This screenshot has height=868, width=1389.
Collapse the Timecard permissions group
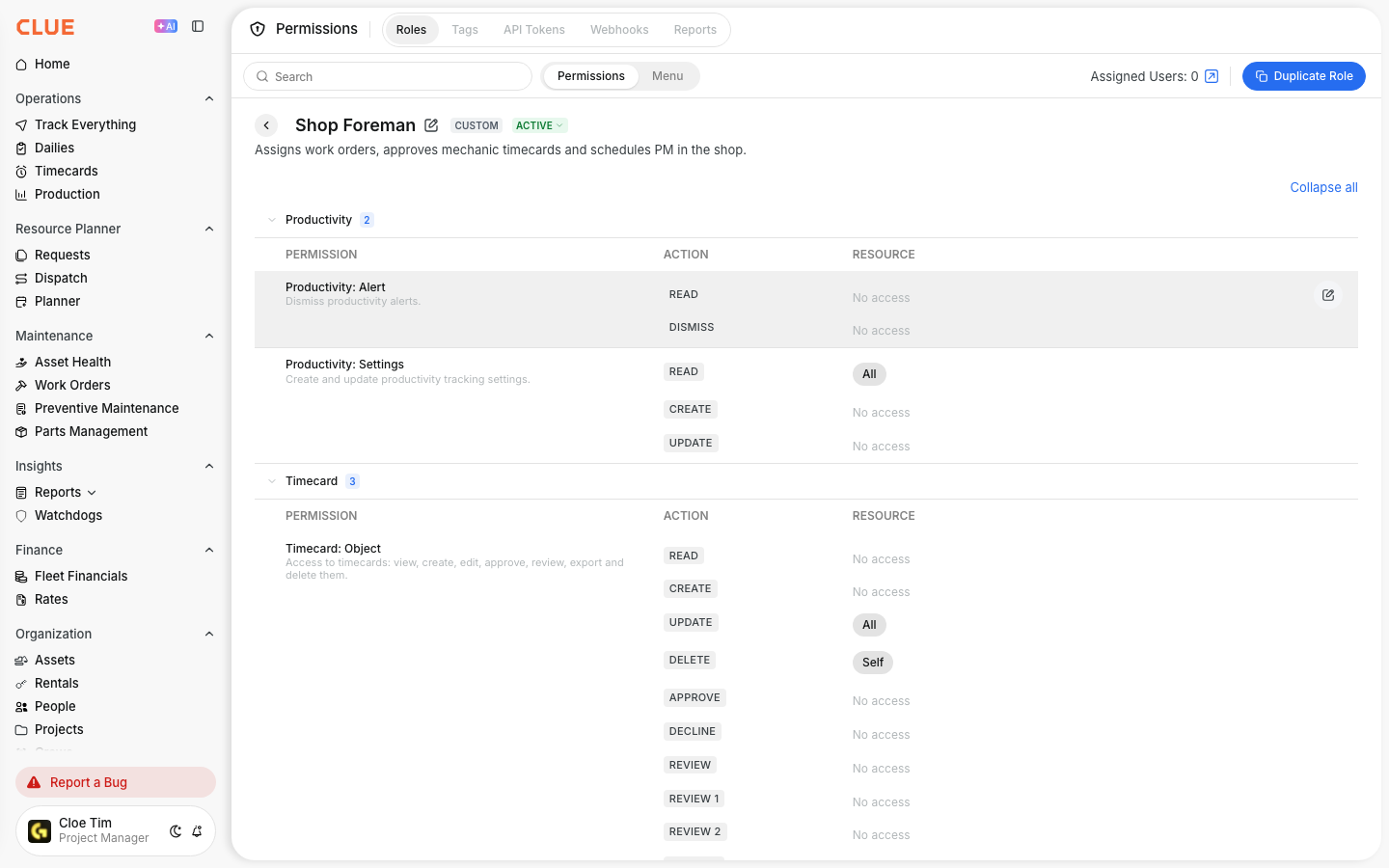point(272,481)
